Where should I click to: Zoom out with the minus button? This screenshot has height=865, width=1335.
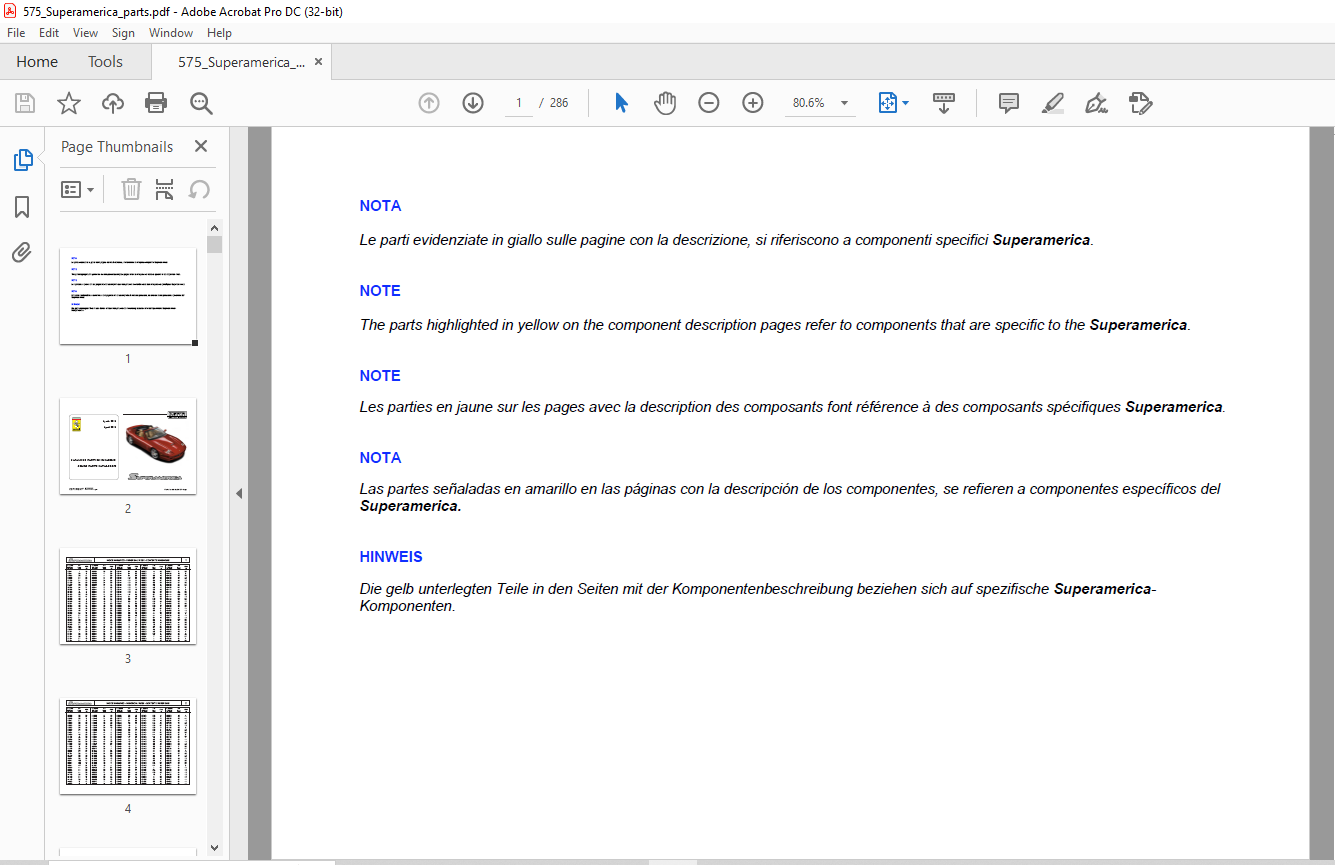point(709,103)
